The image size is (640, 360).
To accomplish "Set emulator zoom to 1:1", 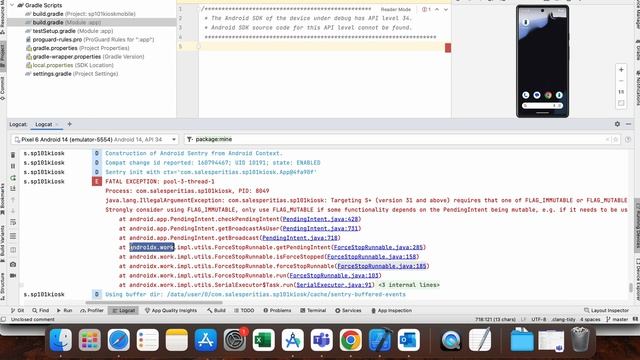I will point(621,92).
